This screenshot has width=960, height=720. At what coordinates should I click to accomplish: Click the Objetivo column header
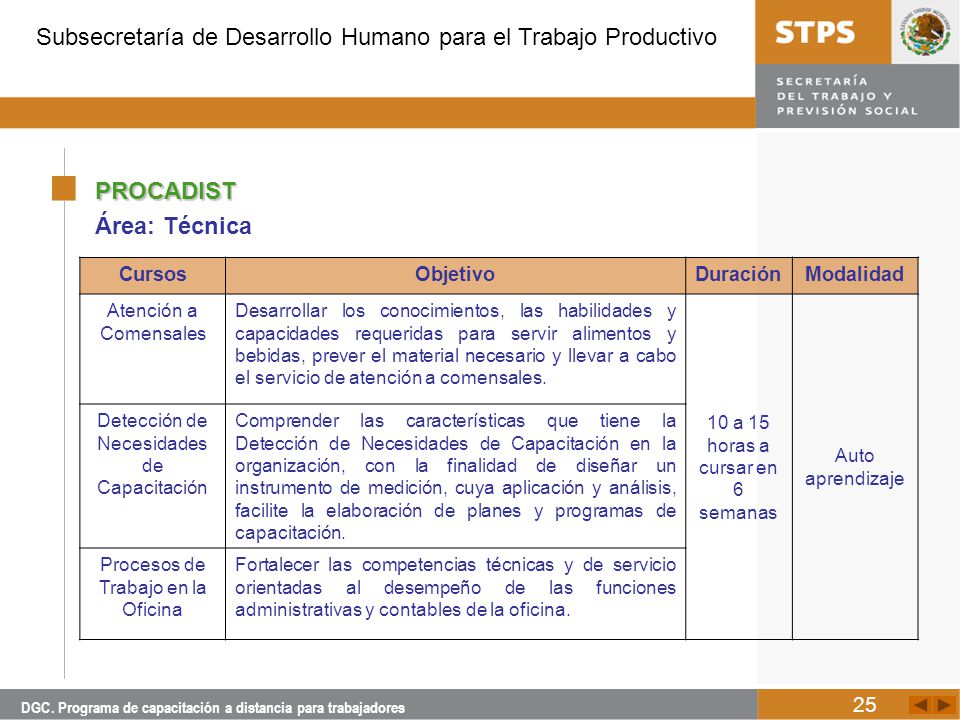coord(455,276)
